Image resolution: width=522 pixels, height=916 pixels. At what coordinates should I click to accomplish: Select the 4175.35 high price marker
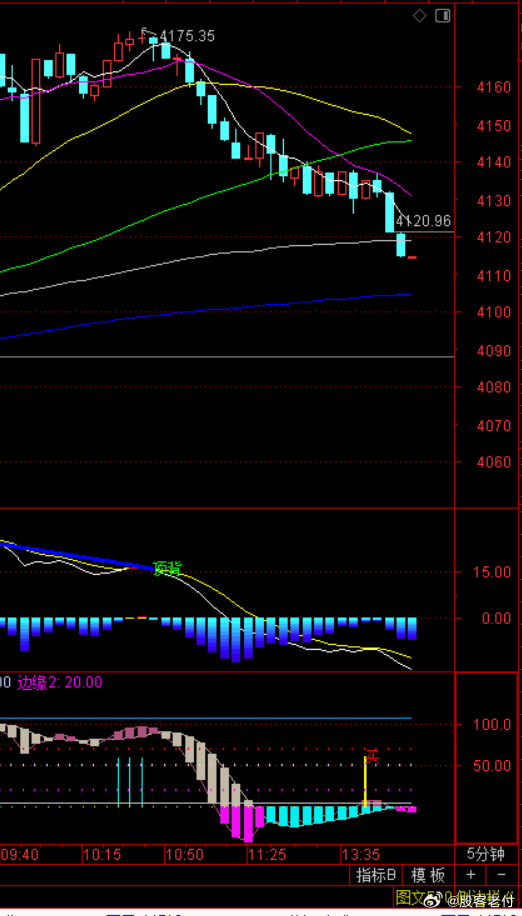tap(187, 36)
